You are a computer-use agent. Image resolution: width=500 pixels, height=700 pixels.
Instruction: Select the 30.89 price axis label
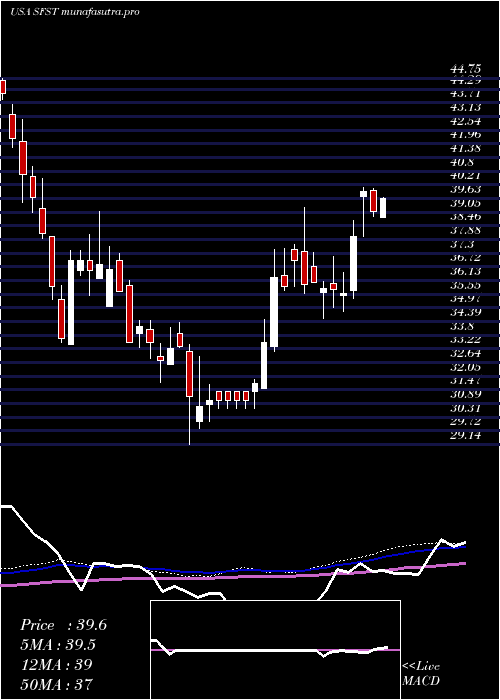[466, 394]
